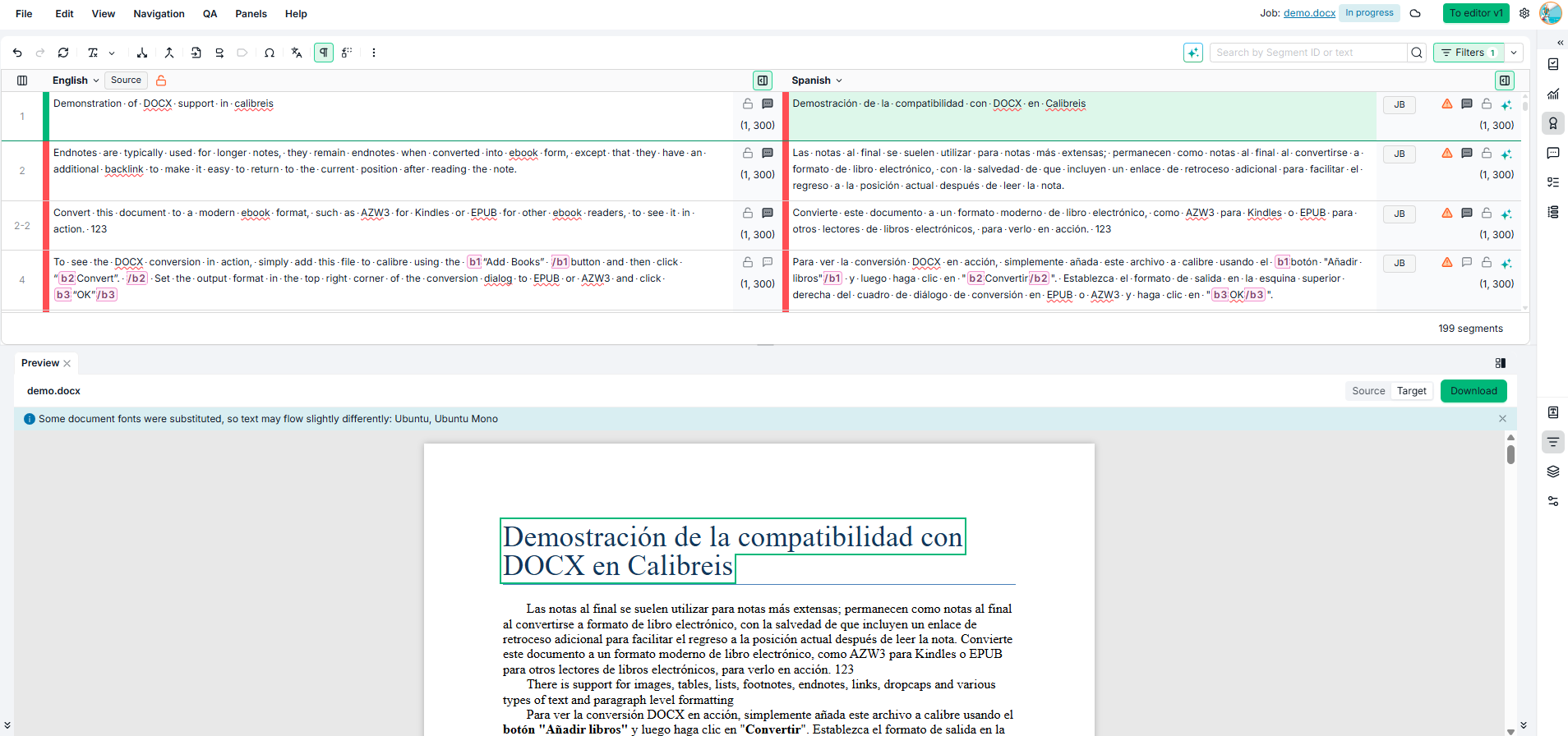Screen dimensions: 1568x736
Task: Click the cloud save status icon
Action: point(1415,13)
